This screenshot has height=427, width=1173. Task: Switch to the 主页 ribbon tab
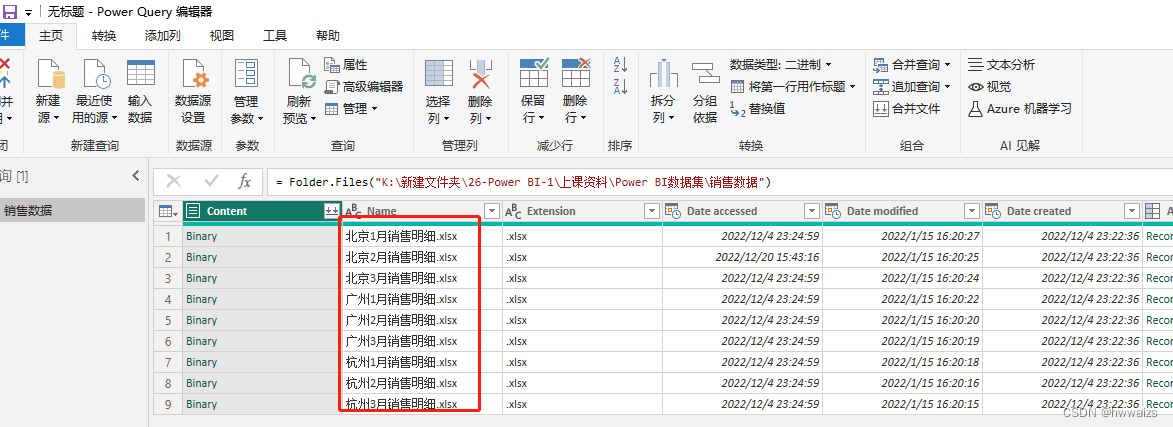click(51, 35)
